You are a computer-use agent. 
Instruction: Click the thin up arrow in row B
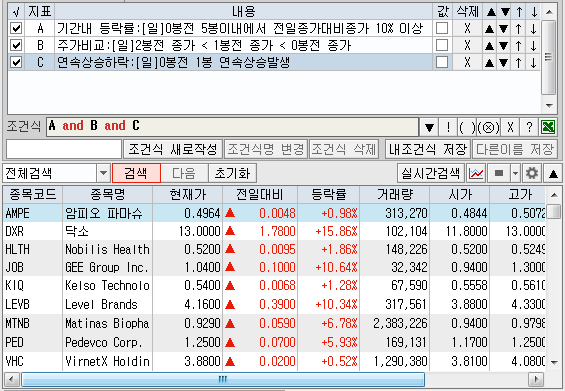519,46
